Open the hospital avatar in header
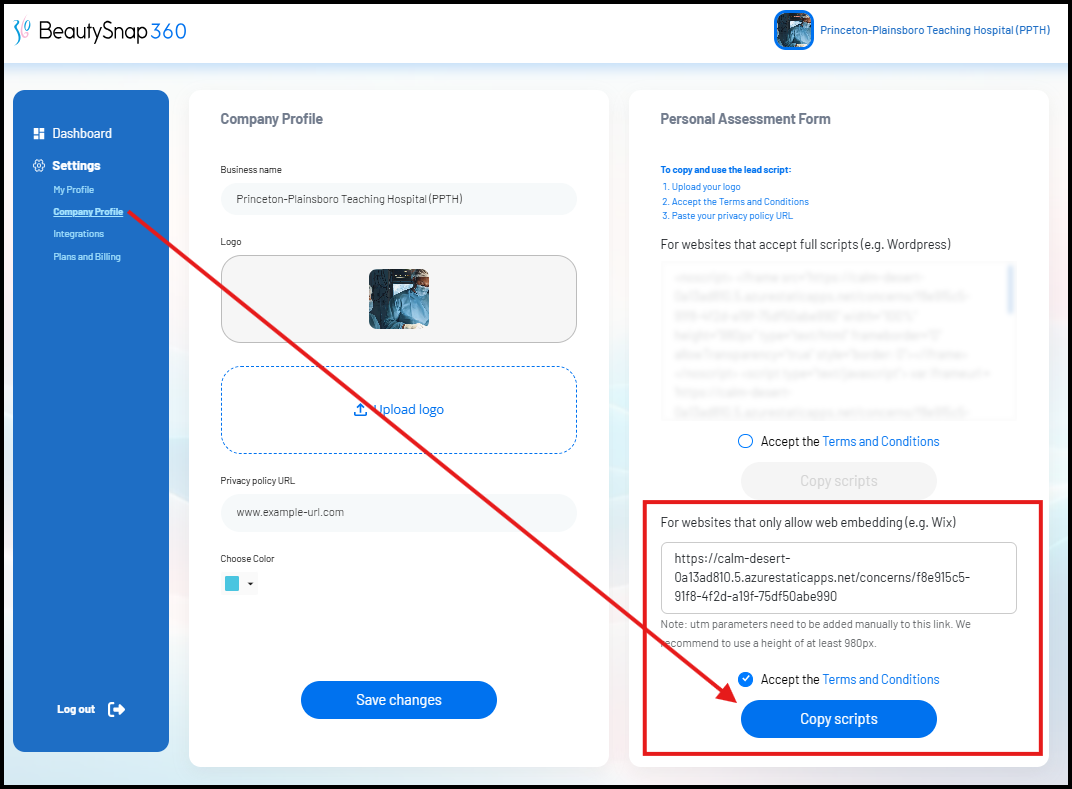 (x=794, y=30)
